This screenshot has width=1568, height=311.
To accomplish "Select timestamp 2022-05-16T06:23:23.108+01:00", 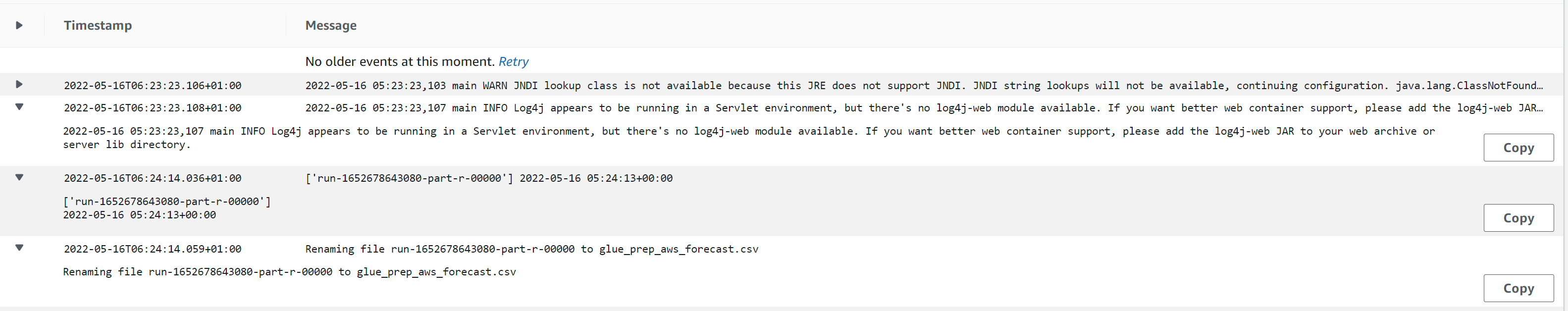I will (x=152, y=108).
